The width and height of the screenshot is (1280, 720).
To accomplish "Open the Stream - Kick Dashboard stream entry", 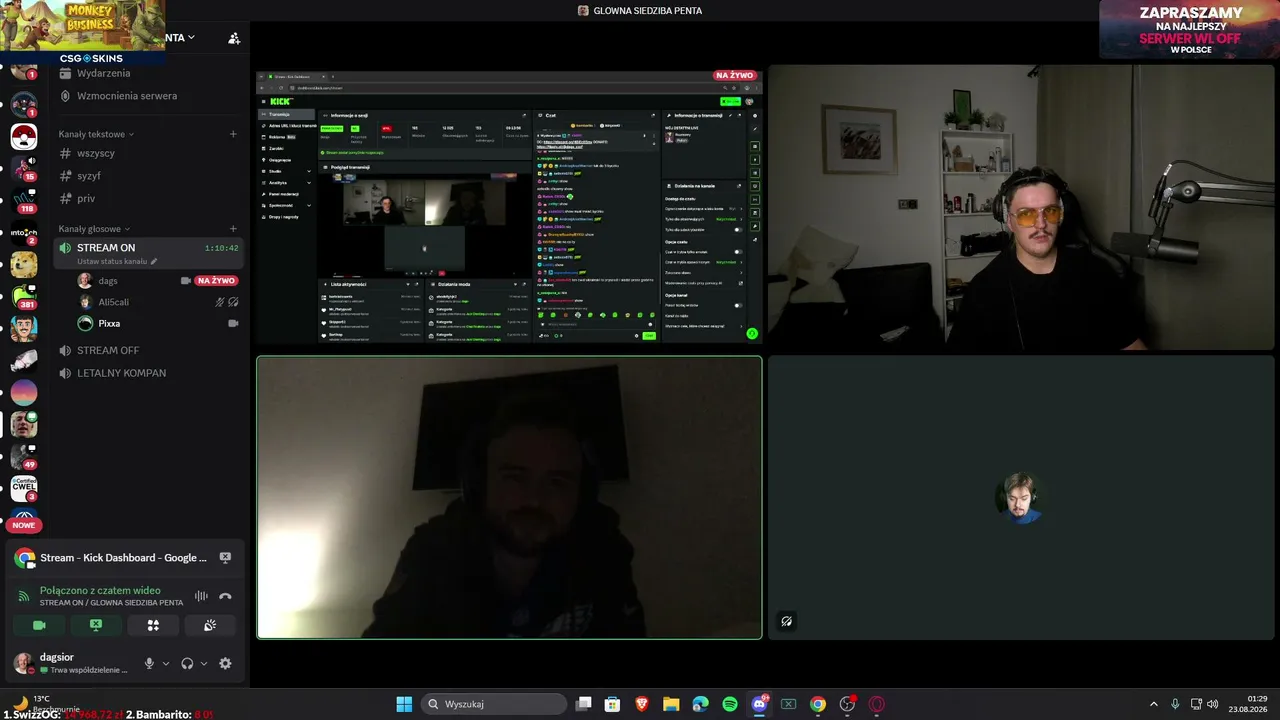I will click(x=124, y=558).
